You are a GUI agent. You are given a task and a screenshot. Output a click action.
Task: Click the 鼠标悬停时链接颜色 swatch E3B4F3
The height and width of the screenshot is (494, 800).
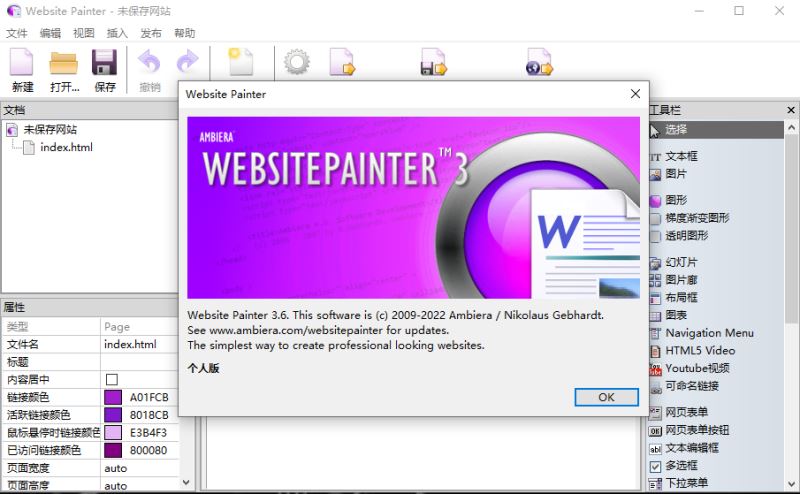[x=113, y=433]
